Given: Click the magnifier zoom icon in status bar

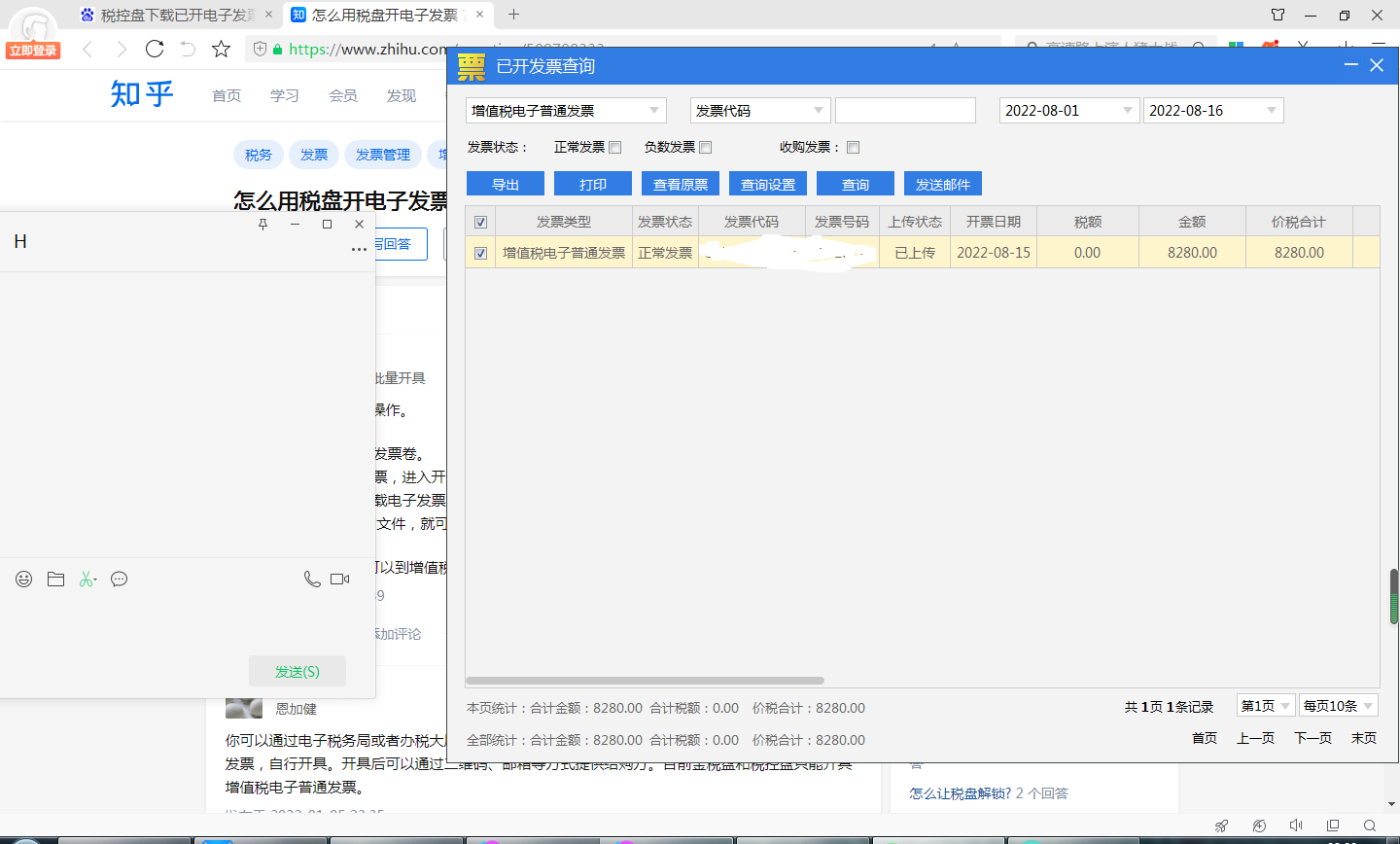Looking at the screenshot, I should 1370,826.
